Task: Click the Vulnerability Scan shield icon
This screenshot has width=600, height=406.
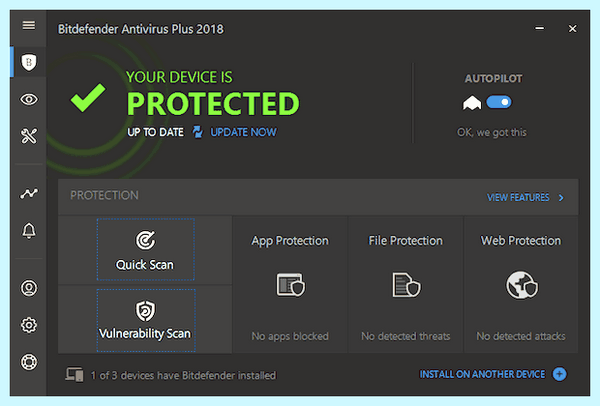Action: [145, 311]
